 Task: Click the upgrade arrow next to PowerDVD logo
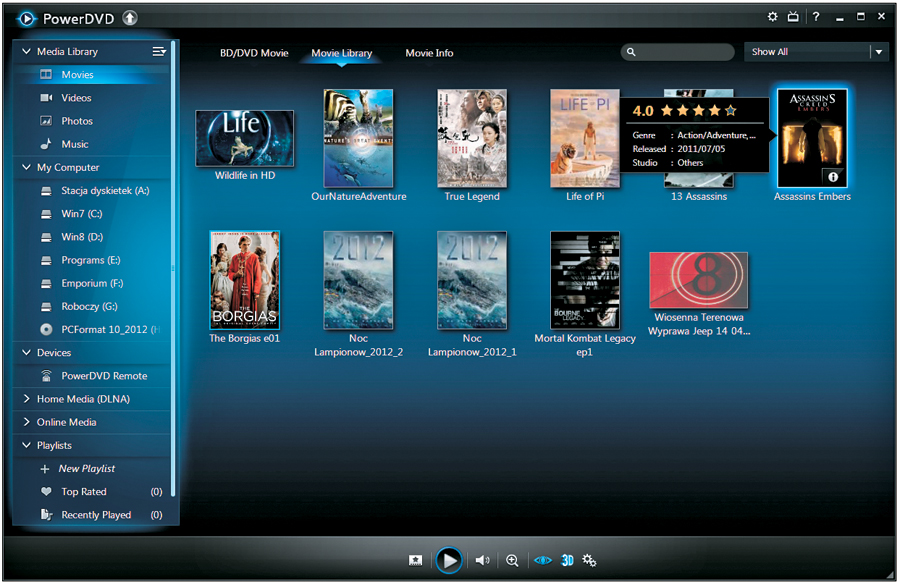[x=130, y=16]
